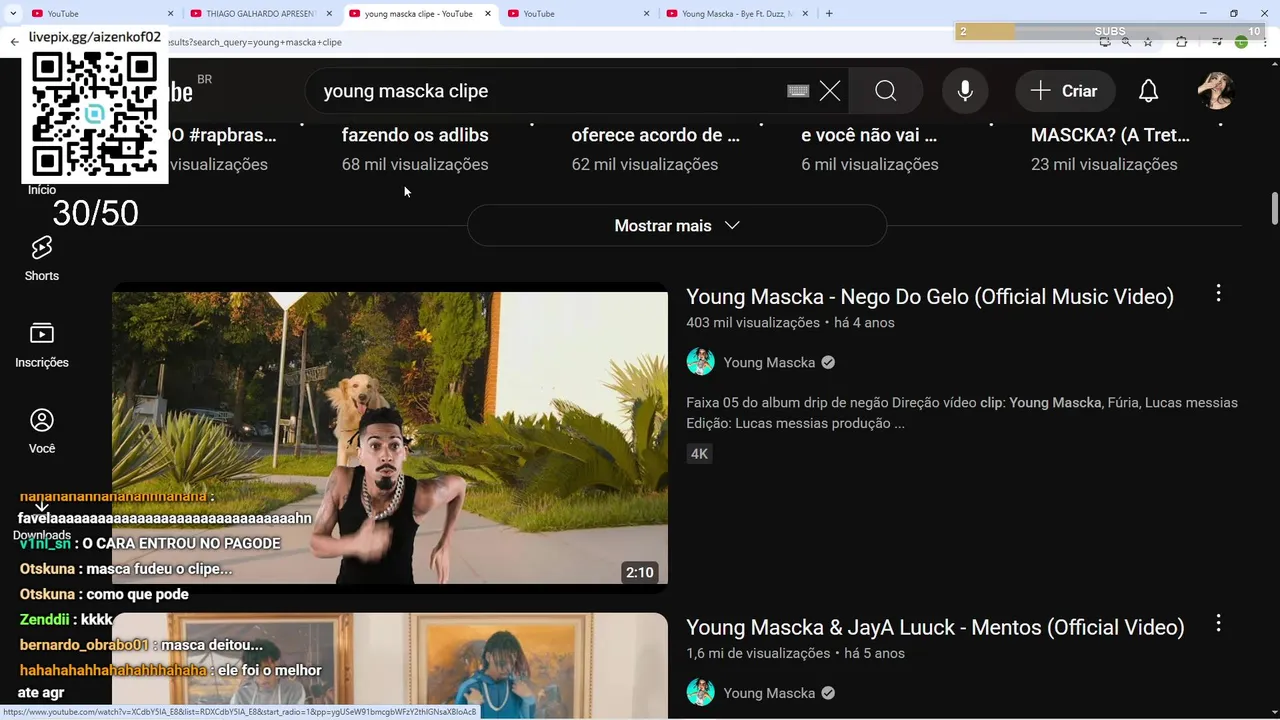Open the tab search dropdown arrow
This screenshot has height=720, width=1280.
point(13,13)
